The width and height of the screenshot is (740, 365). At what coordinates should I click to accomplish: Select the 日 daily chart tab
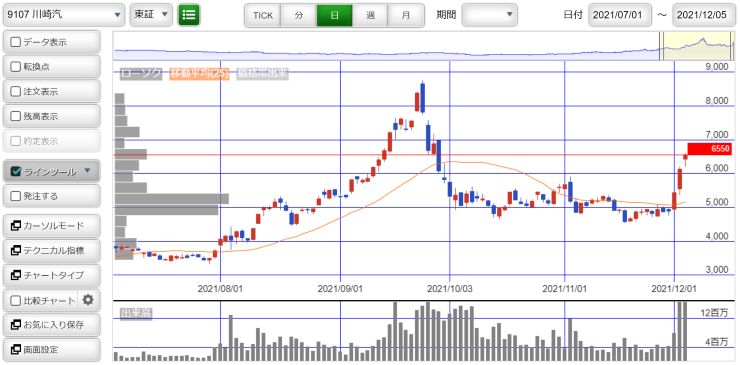335,16
